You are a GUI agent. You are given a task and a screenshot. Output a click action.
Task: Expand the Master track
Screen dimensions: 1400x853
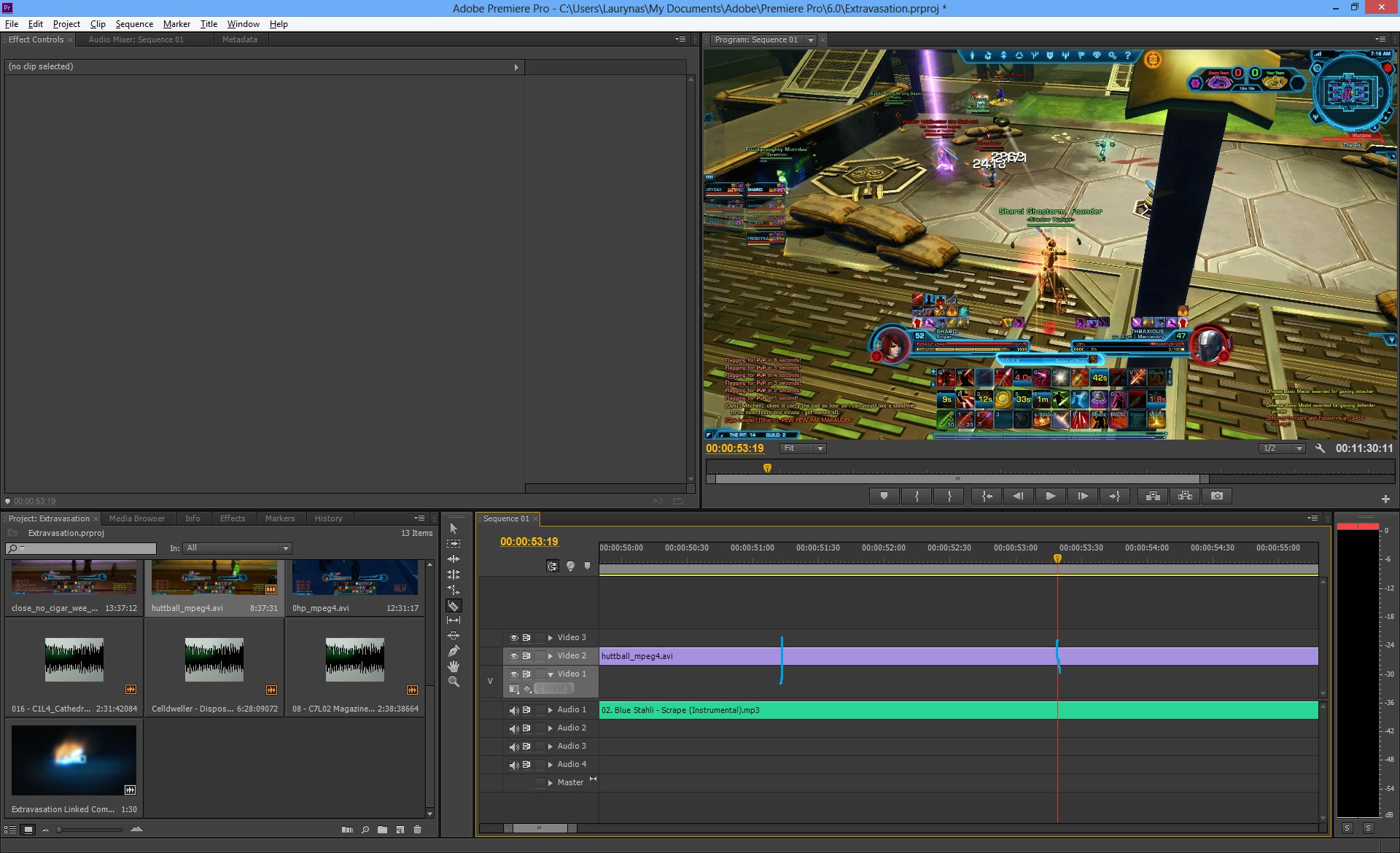[x=551, y=783]
